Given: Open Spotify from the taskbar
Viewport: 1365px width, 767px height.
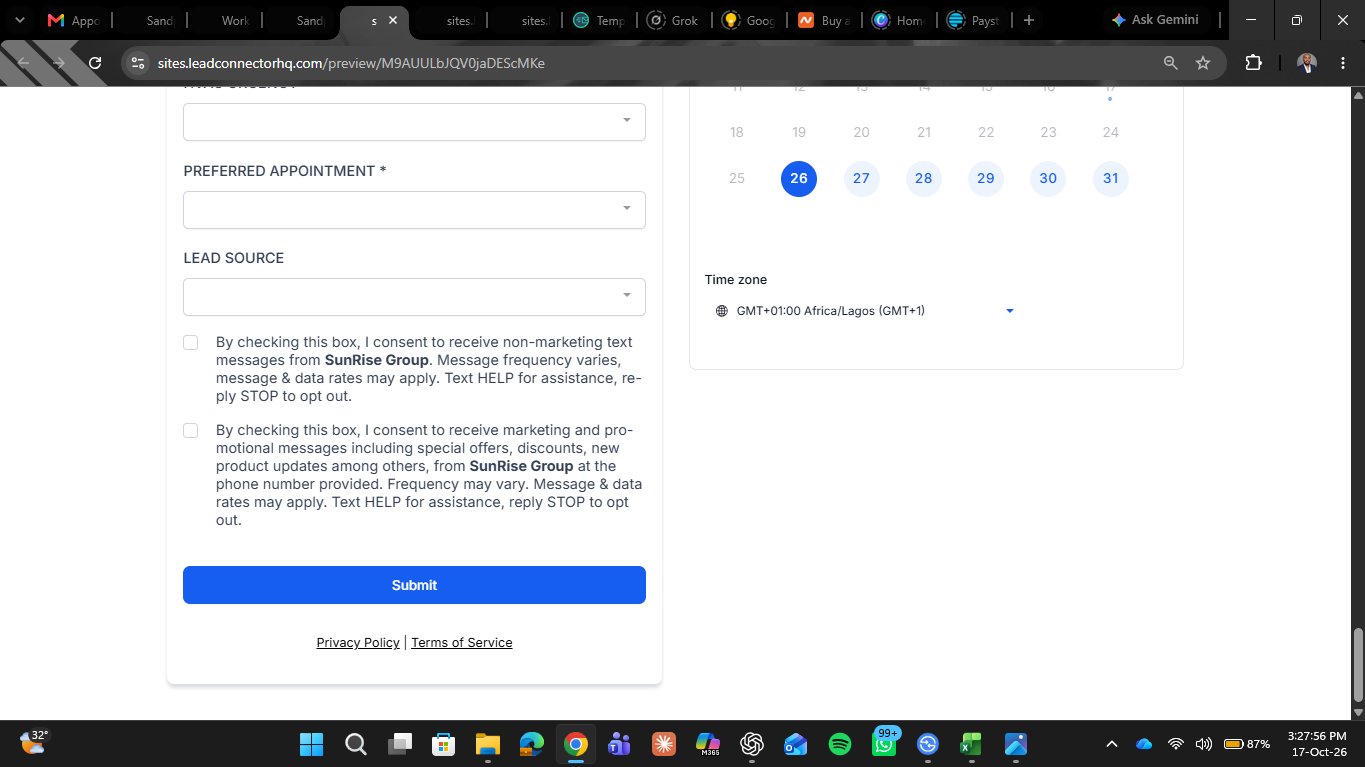Looking at the screenshot, I should (840, 744).
